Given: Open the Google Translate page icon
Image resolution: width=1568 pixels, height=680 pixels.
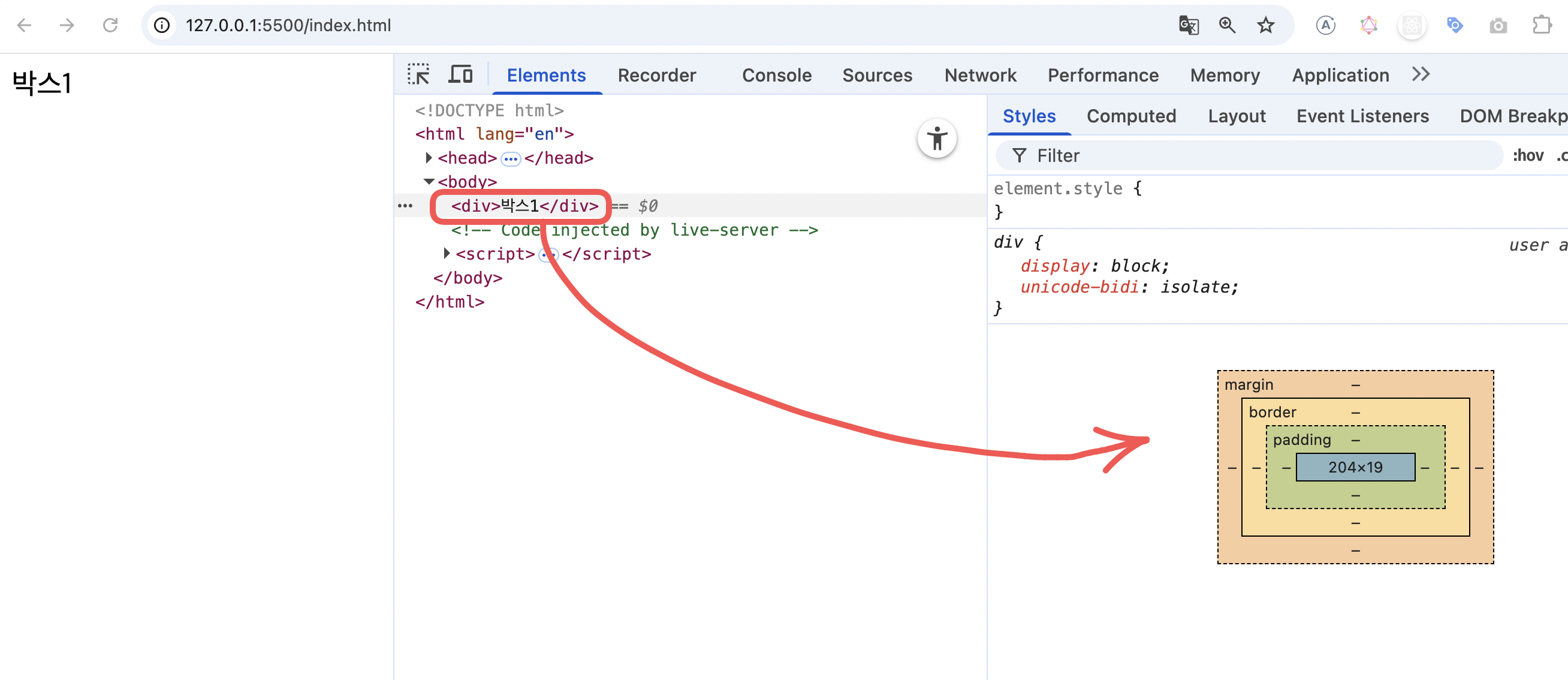Looking at the screenshot, I should point(1188,25).
